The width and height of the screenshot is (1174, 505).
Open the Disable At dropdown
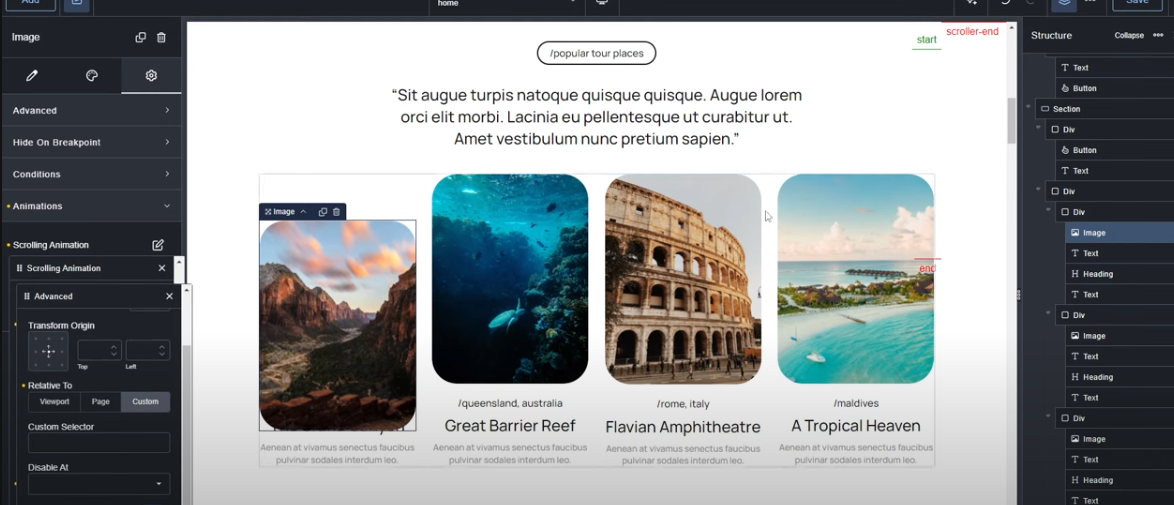pyautogui.click(x=99, y=484)
